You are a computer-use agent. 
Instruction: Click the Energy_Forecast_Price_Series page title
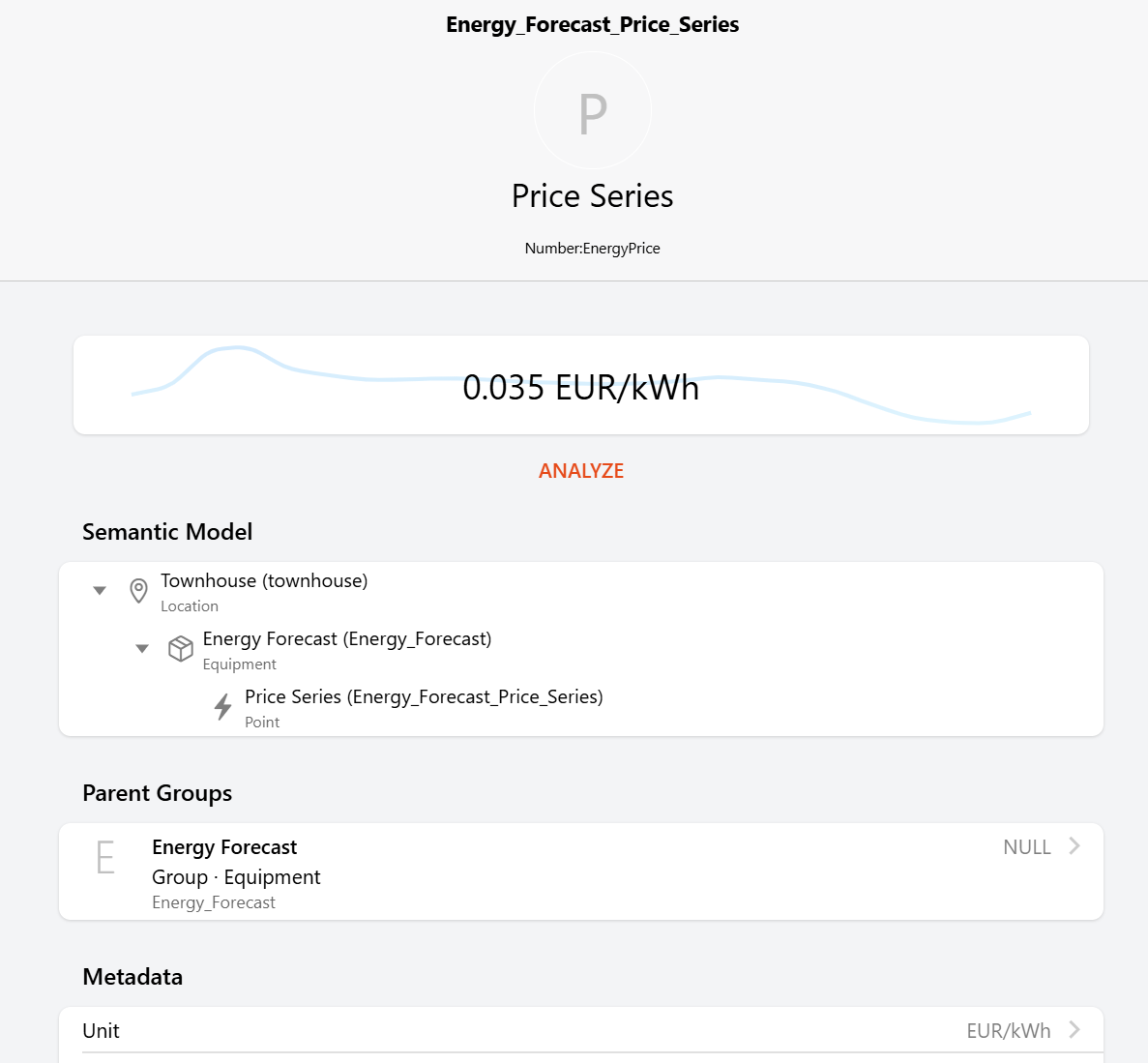click(x=592, y=25)
